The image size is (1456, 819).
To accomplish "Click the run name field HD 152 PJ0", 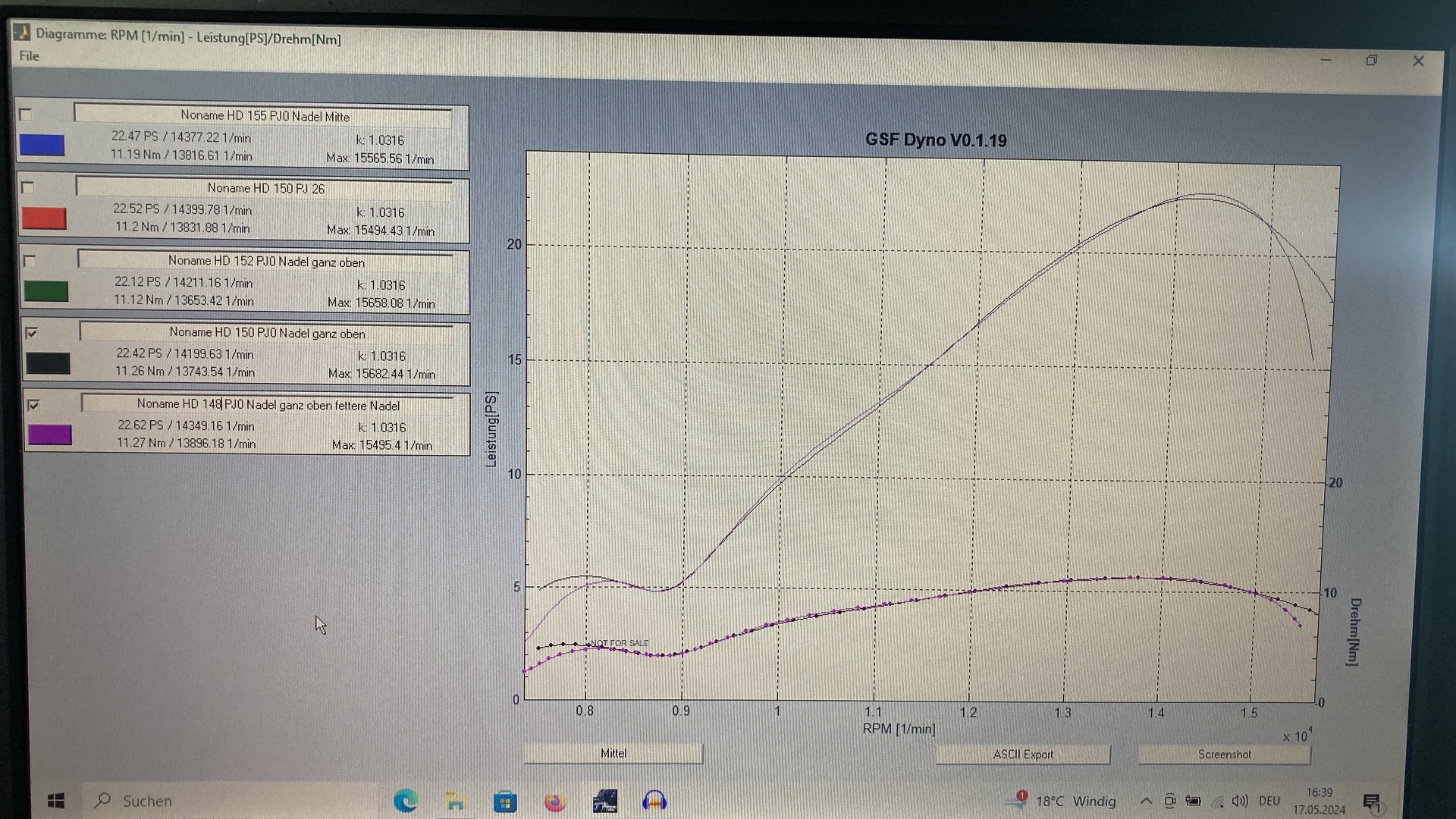I will (265, 261).
